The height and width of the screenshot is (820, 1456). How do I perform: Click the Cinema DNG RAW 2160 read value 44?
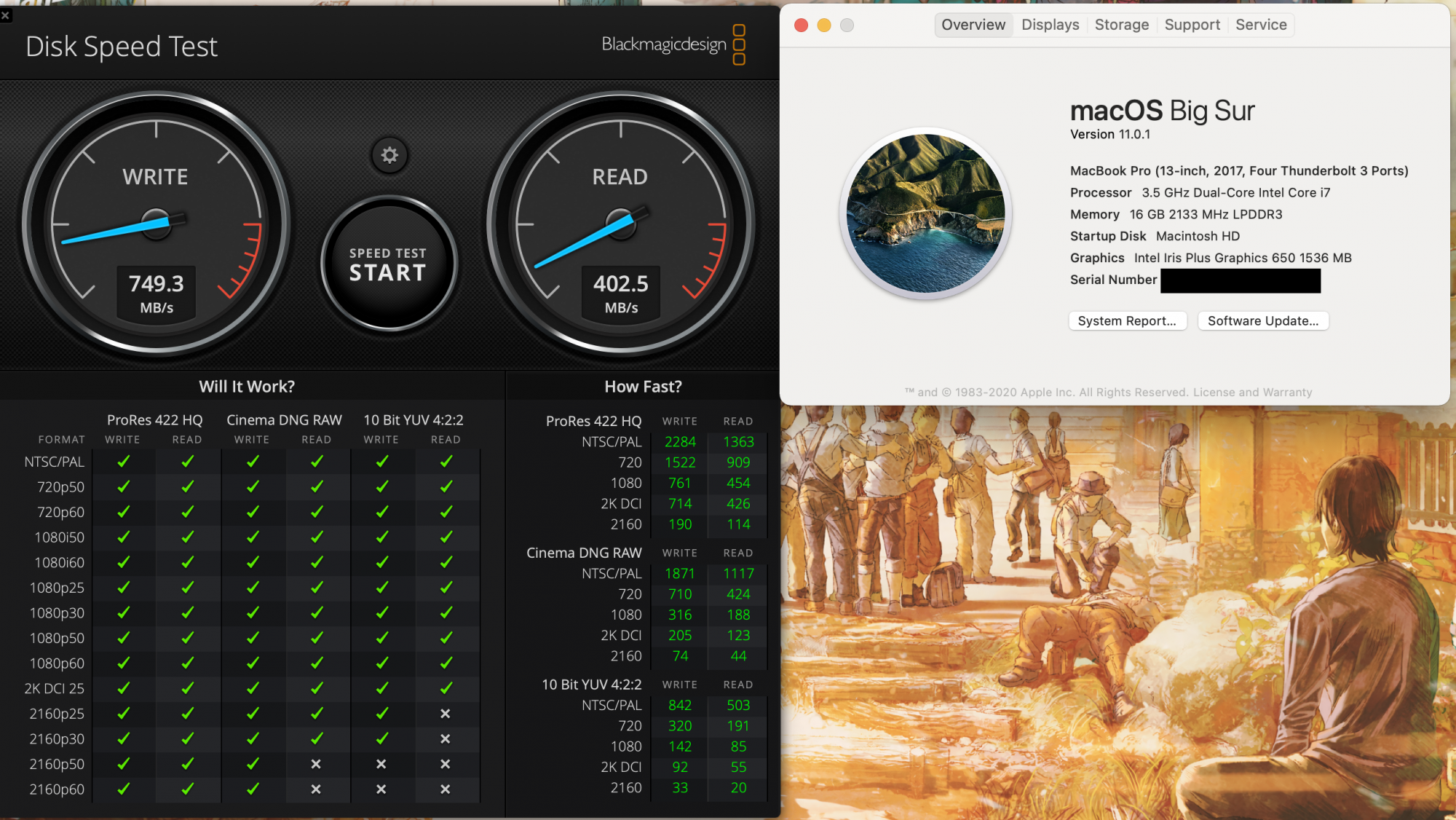(738, 656)
